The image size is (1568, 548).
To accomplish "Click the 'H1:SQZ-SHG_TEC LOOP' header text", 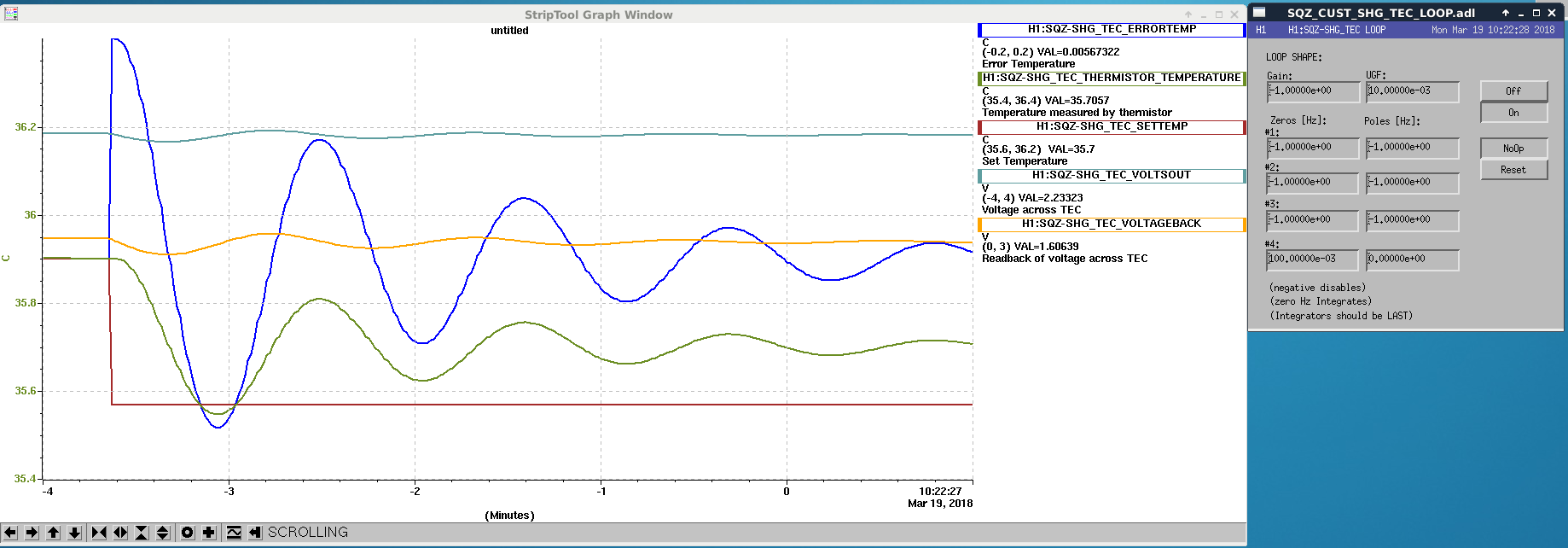I will click(x=1337, y=30).
